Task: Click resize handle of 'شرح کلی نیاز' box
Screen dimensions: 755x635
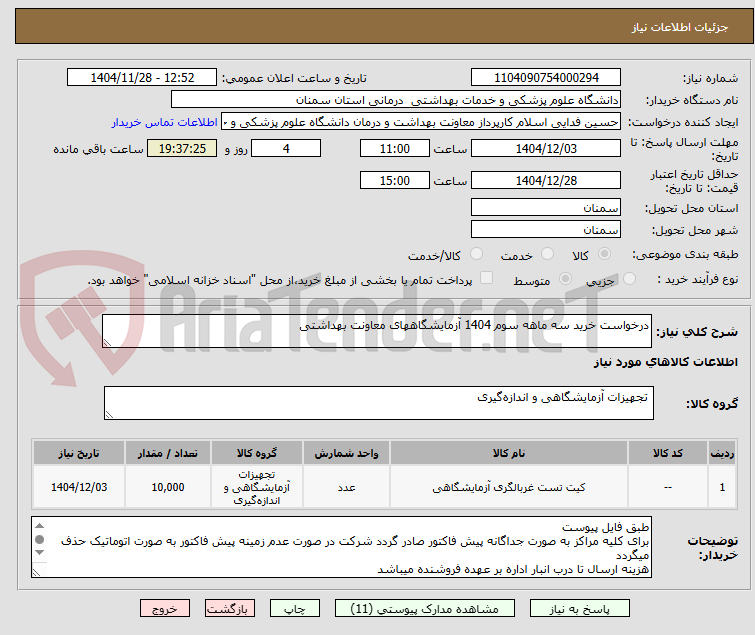Action: click(107, 342)
